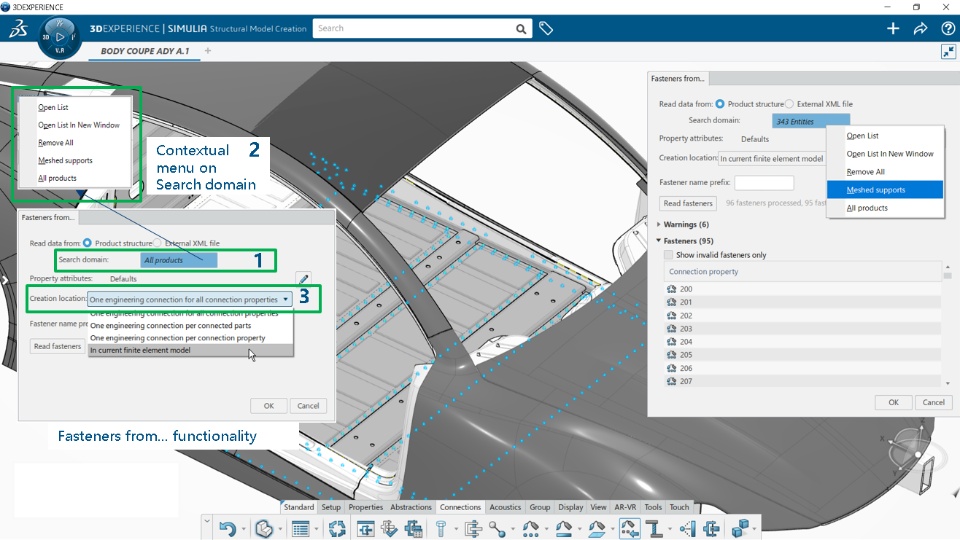Open dropdown arrow next to bolt fastener icon
This screenshot has width=960, height=540.
click(x=455, y=529)
